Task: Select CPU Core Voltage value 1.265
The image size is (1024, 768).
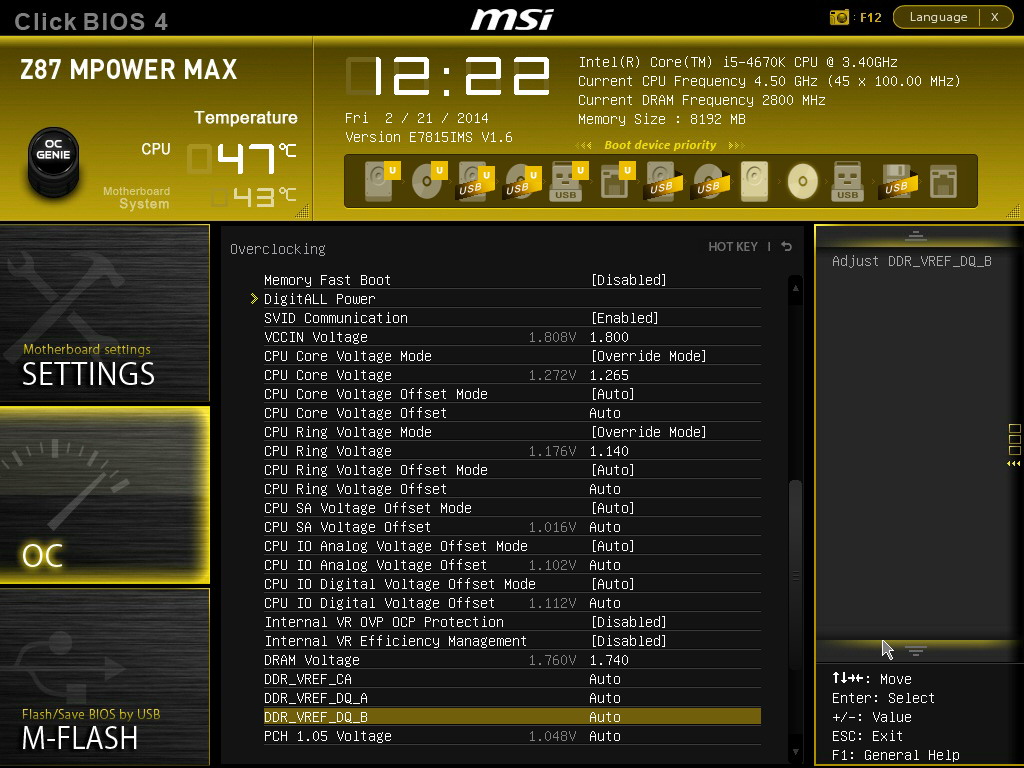Action: 609,375
